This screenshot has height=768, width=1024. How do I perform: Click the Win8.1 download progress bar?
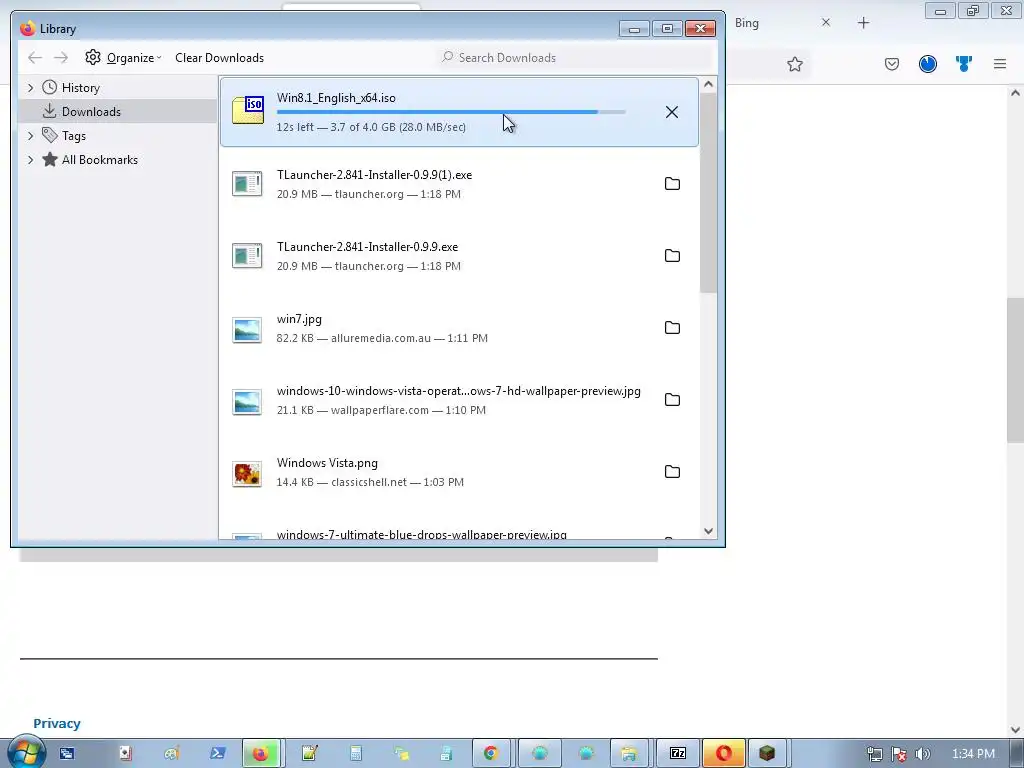(451, 112)
